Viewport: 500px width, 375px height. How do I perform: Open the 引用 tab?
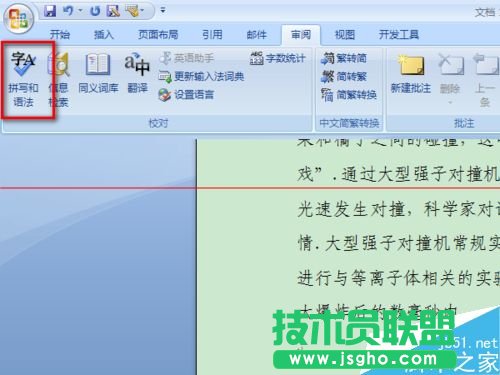(x=212, y=35)
